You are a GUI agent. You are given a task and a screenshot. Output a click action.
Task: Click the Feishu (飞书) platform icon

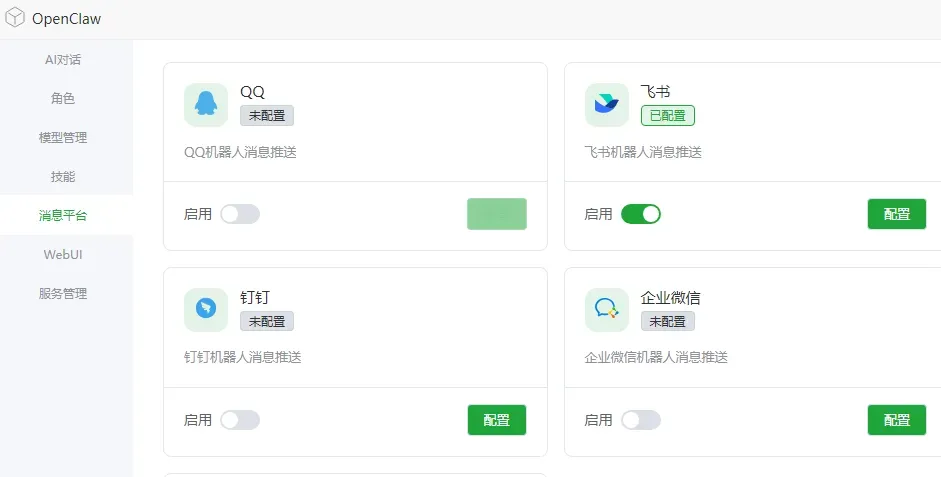[607, 105]
